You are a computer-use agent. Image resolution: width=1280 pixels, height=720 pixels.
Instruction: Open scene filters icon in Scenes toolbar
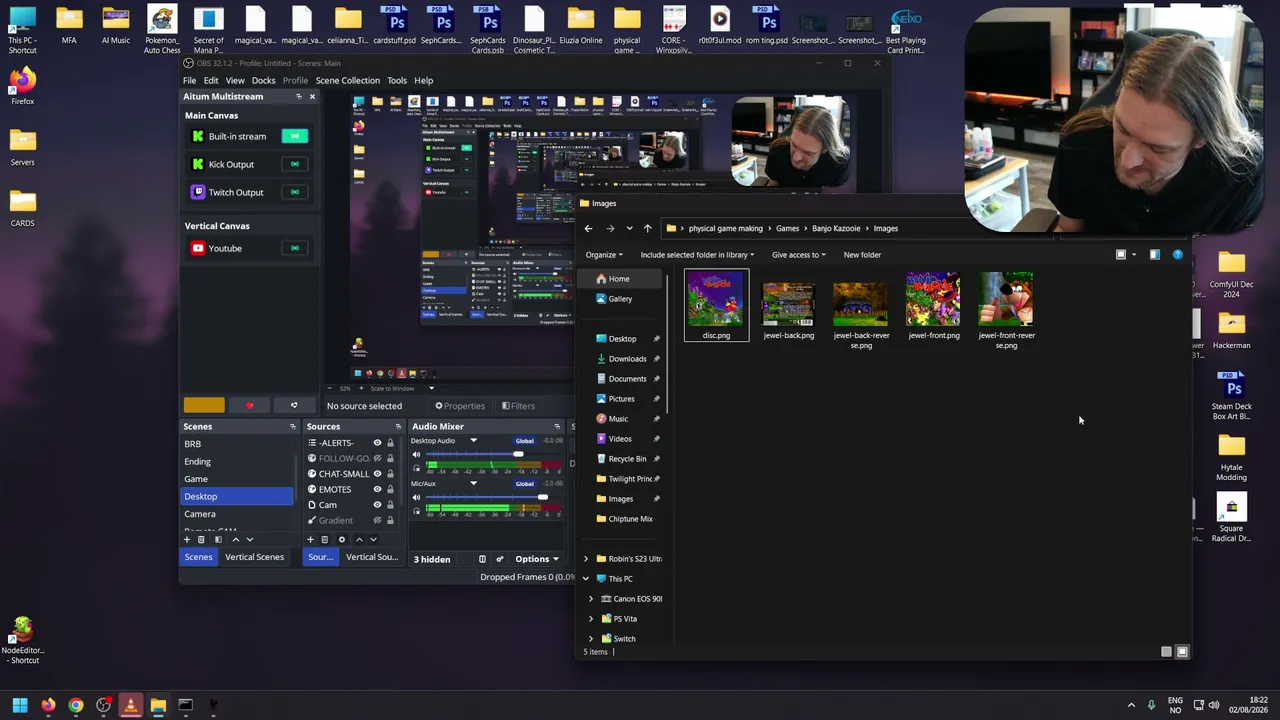tap(218, 540)
